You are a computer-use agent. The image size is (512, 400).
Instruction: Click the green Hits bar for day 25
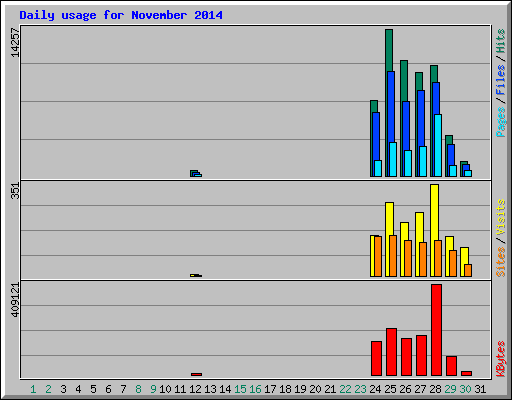click(x=389, y=50)
